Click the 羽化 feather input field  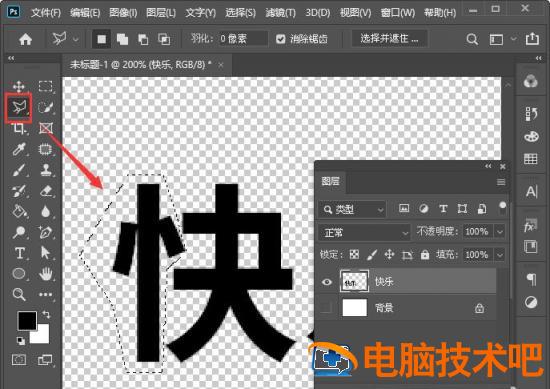tap(243, 39)
